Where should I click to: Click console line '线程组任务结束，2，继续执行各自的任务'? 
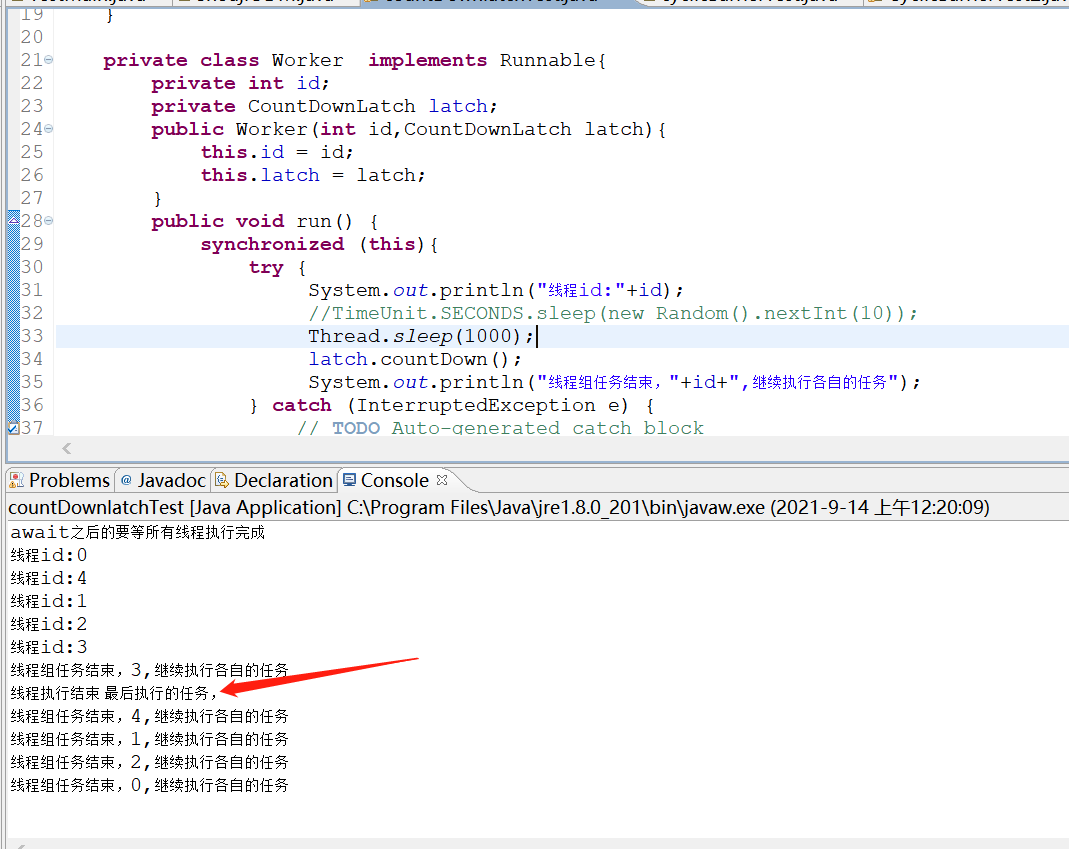point(149,762)
